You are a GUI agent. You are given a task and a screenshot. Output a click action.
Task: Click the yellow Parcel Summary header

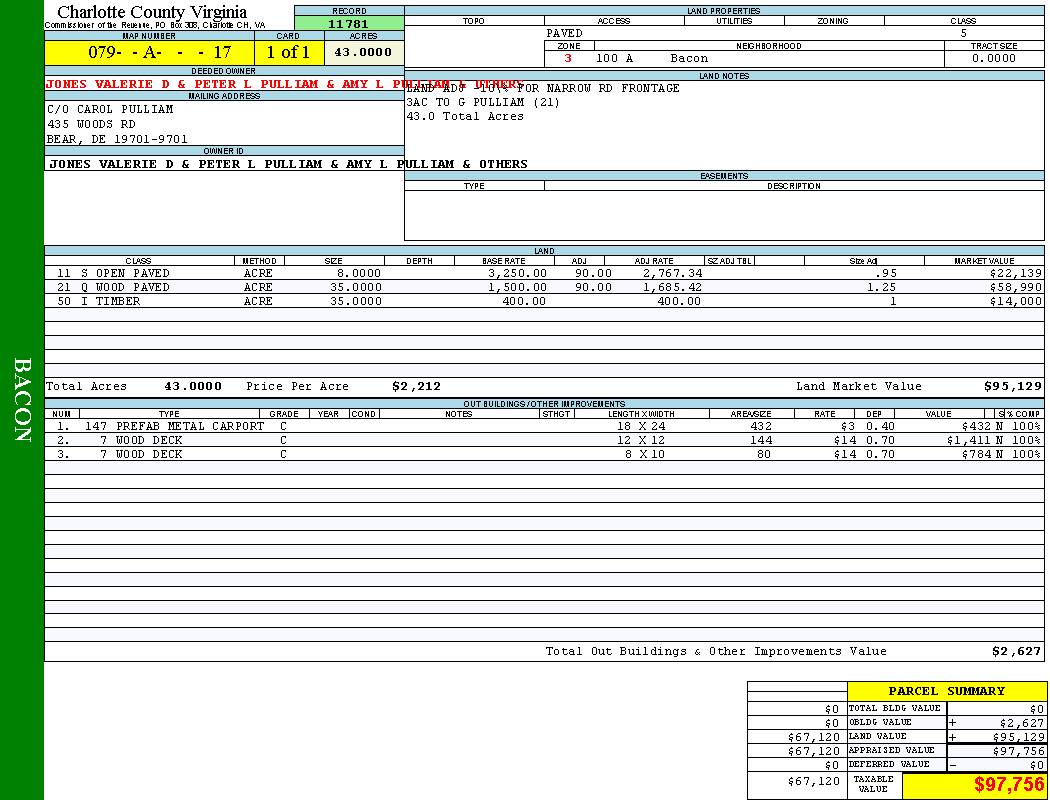(x=946, y=691)
